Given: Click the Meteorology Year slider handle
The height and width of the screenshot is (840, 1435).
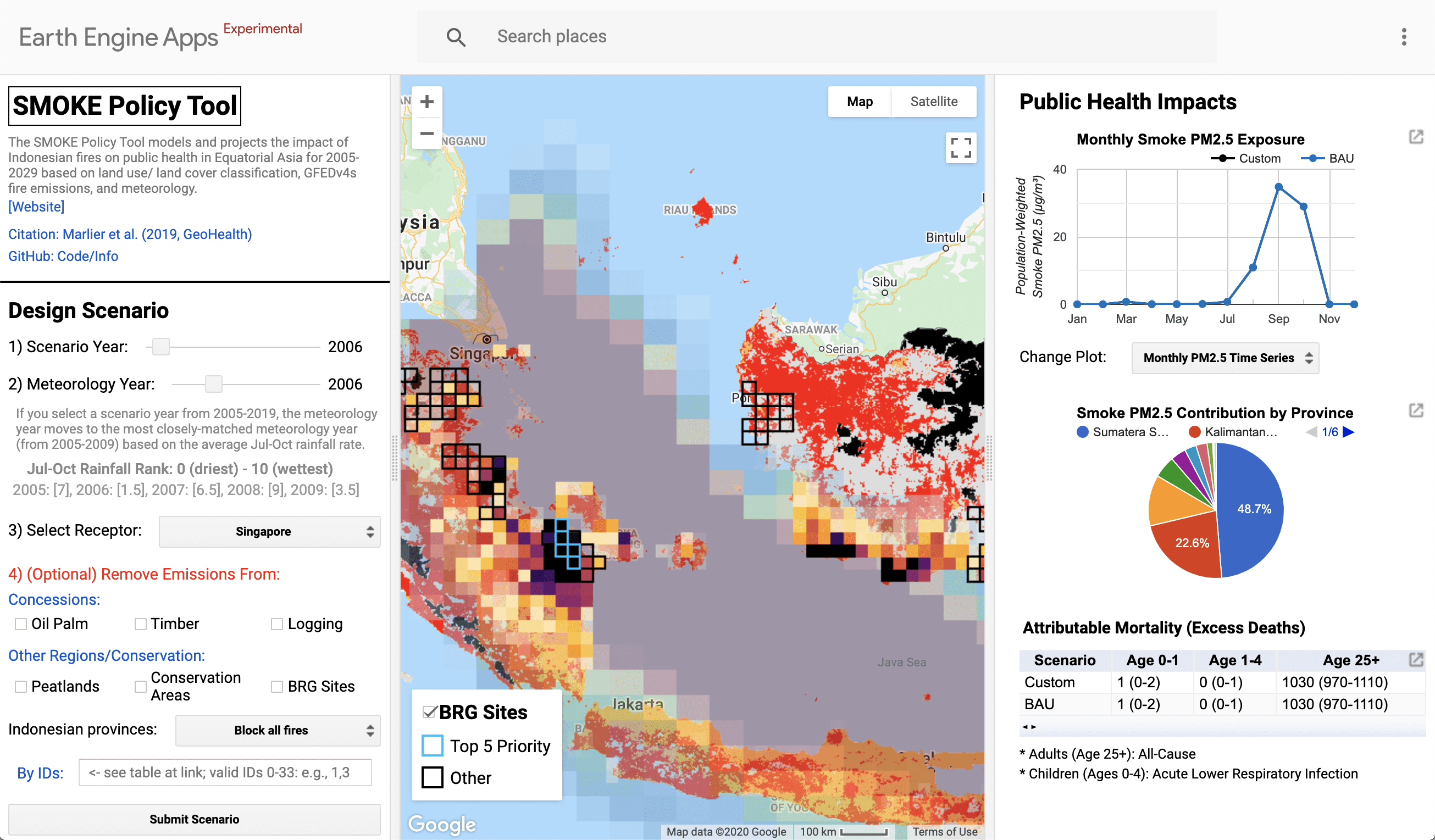Looking at the screenshot, I should 214,384.
